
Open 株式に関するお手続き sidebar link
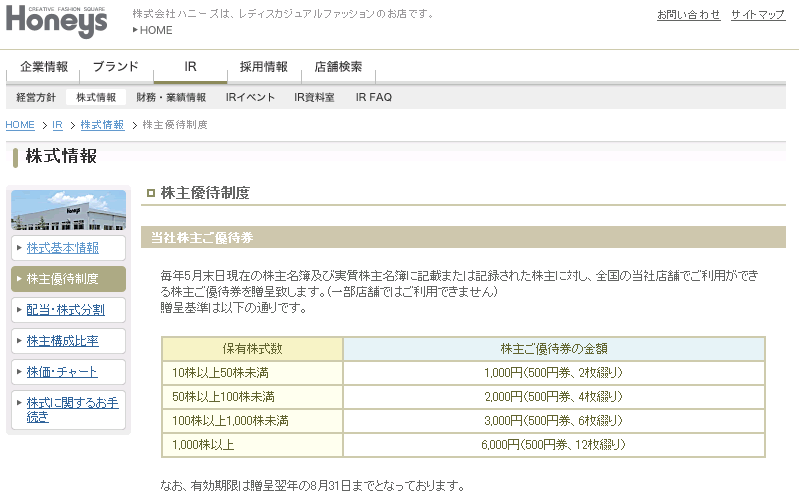72,410
